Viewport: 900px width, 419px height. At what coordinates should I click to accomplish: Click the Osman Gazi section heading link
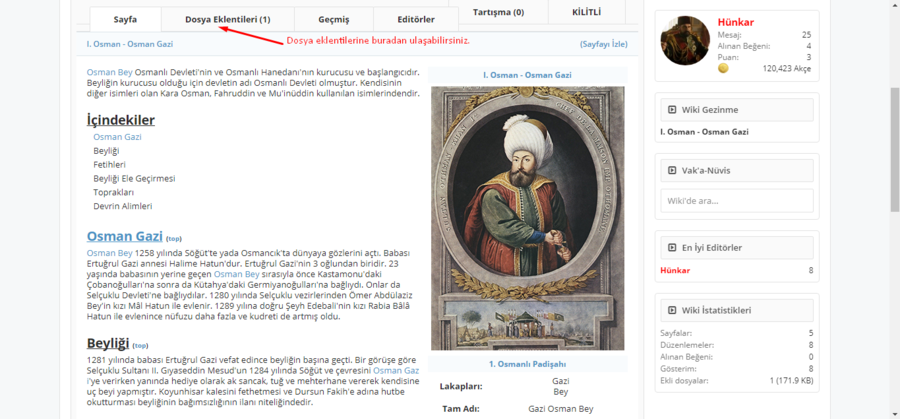click(125, 236)
